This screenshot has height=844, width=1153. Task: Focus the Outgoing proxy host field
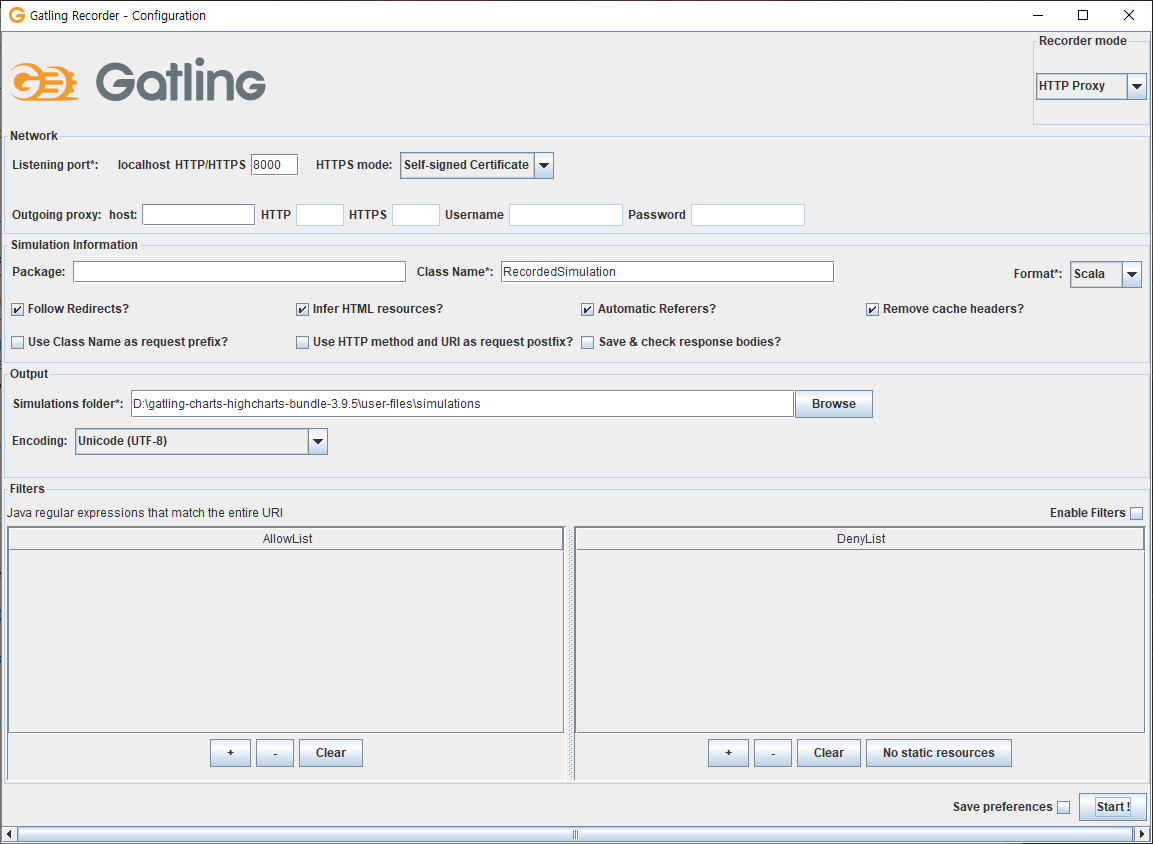pyautogui.click(x=199, y=215)
